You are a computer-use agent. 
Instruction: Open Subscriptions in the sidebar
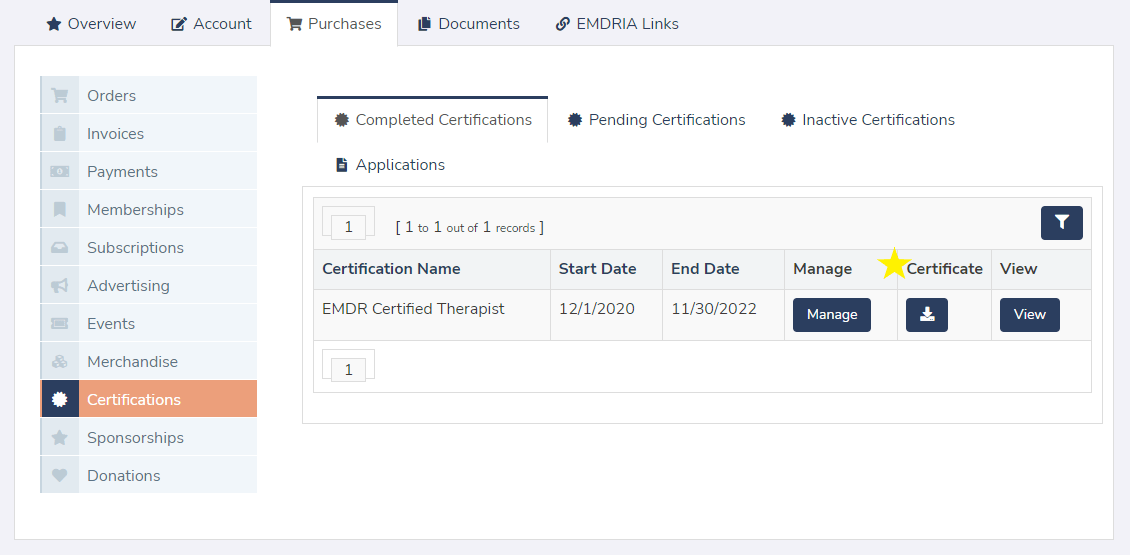point(148,247)
